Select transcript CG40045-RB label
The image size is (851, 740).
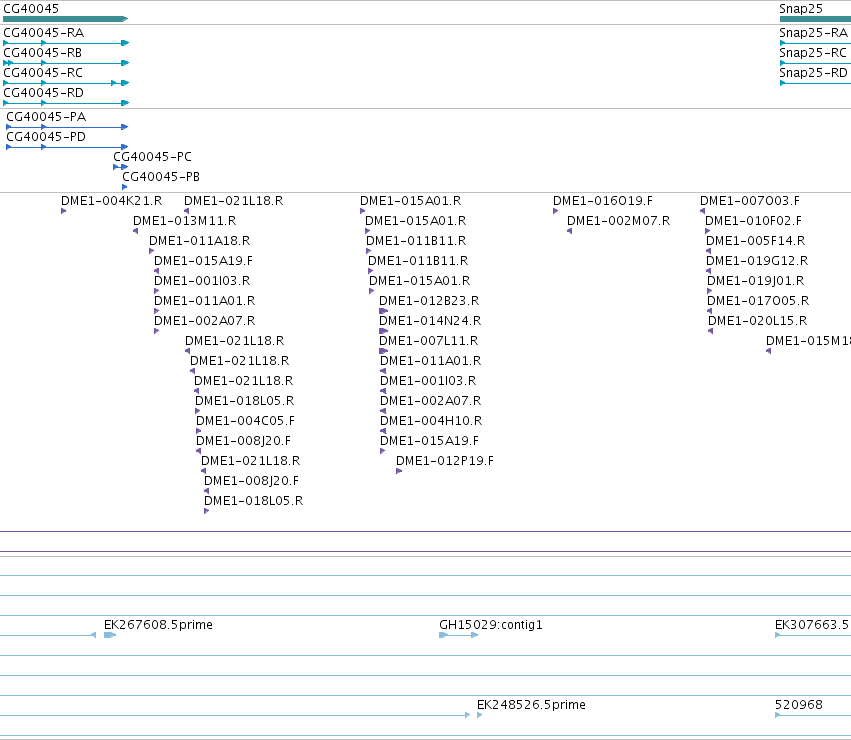click(x=43, y=53)
